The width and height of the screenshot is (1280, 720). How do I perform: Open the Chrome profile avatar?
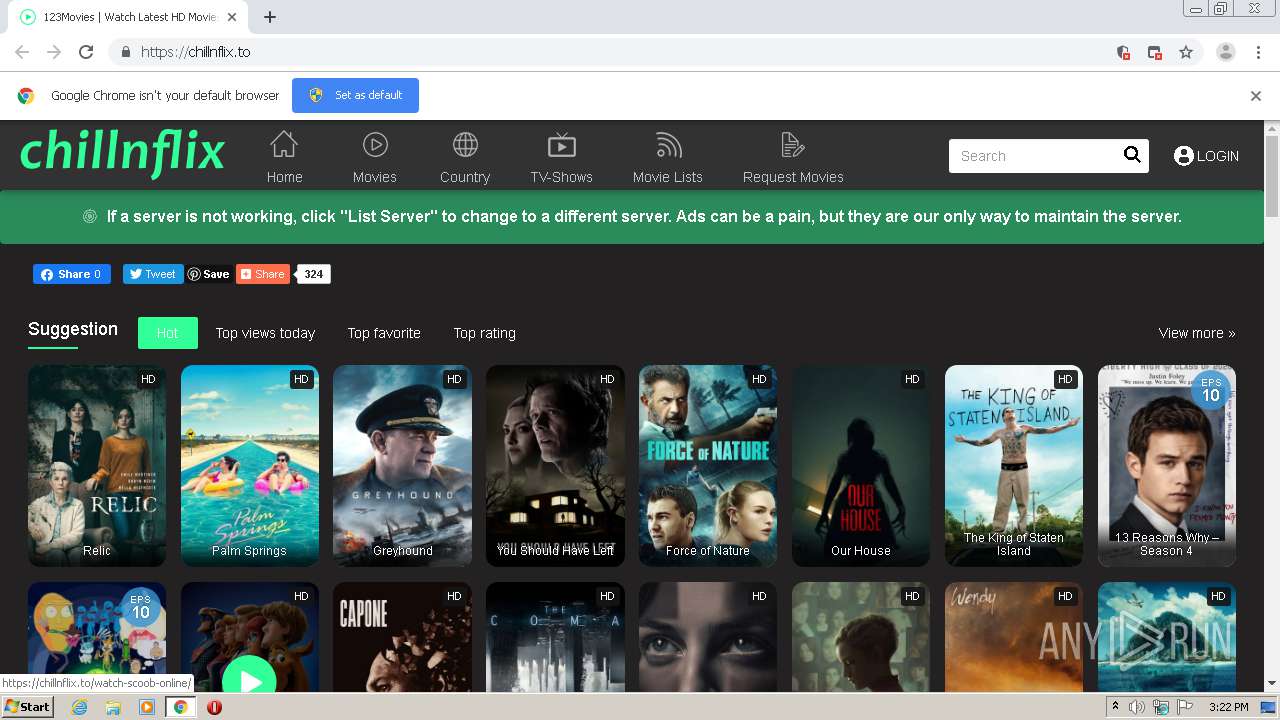click(1226, 52)
